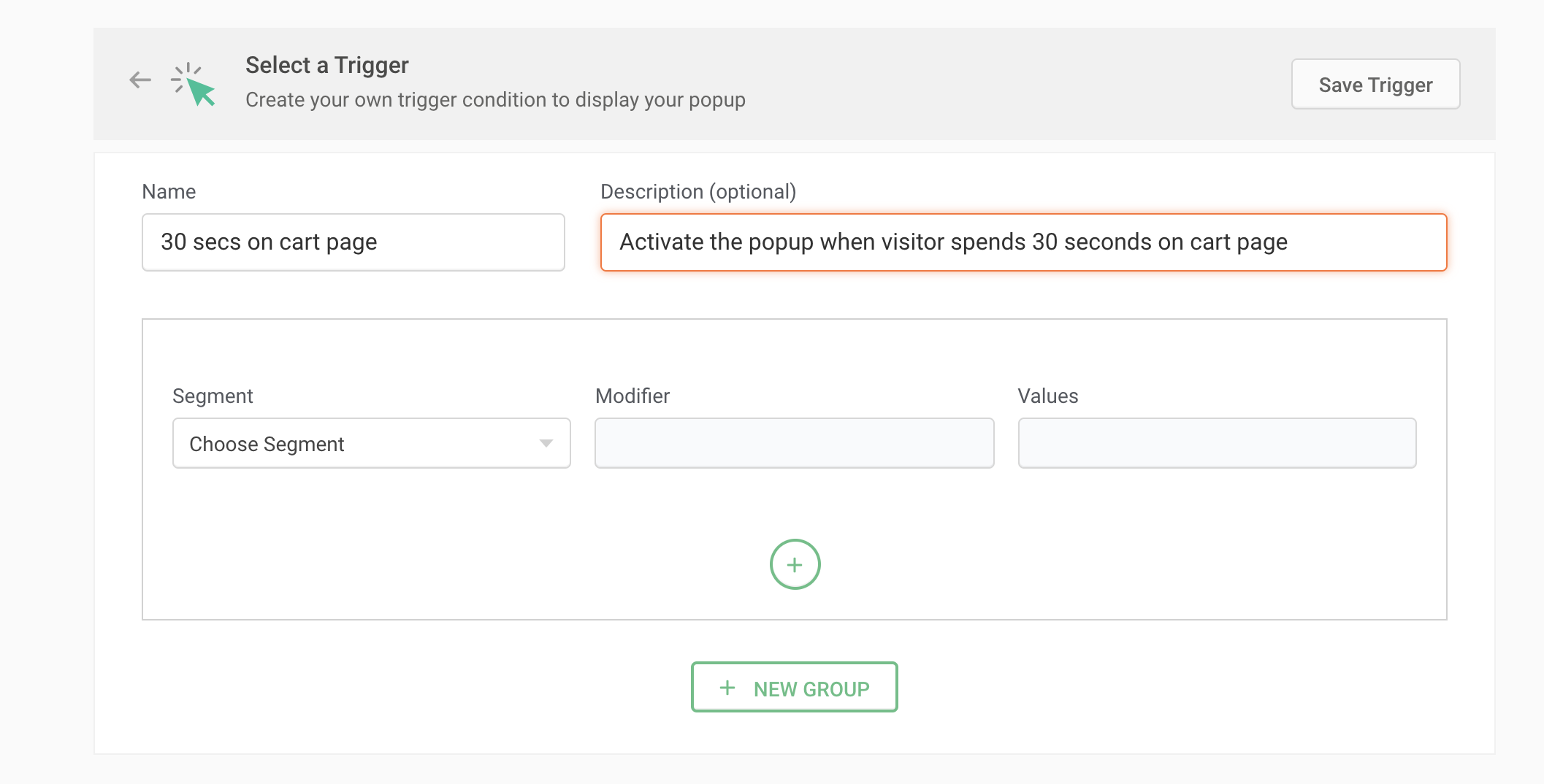Image resolution: width=1544 pixels, height=784 pixels.
Task: Click the NEW GROUP button label
Action: (x=811, y=689)
